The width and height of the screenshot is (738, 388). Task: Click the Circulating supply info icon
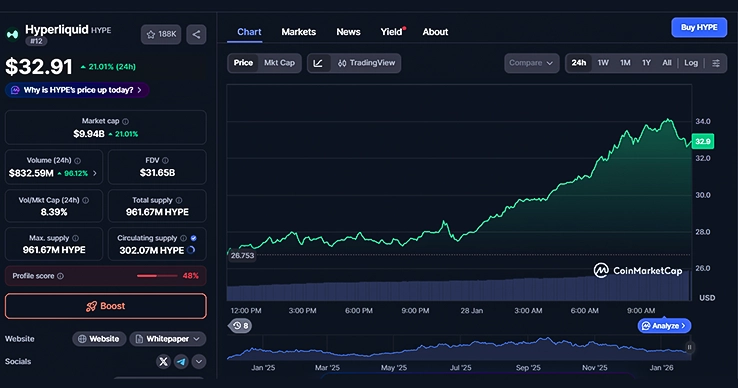184,238
